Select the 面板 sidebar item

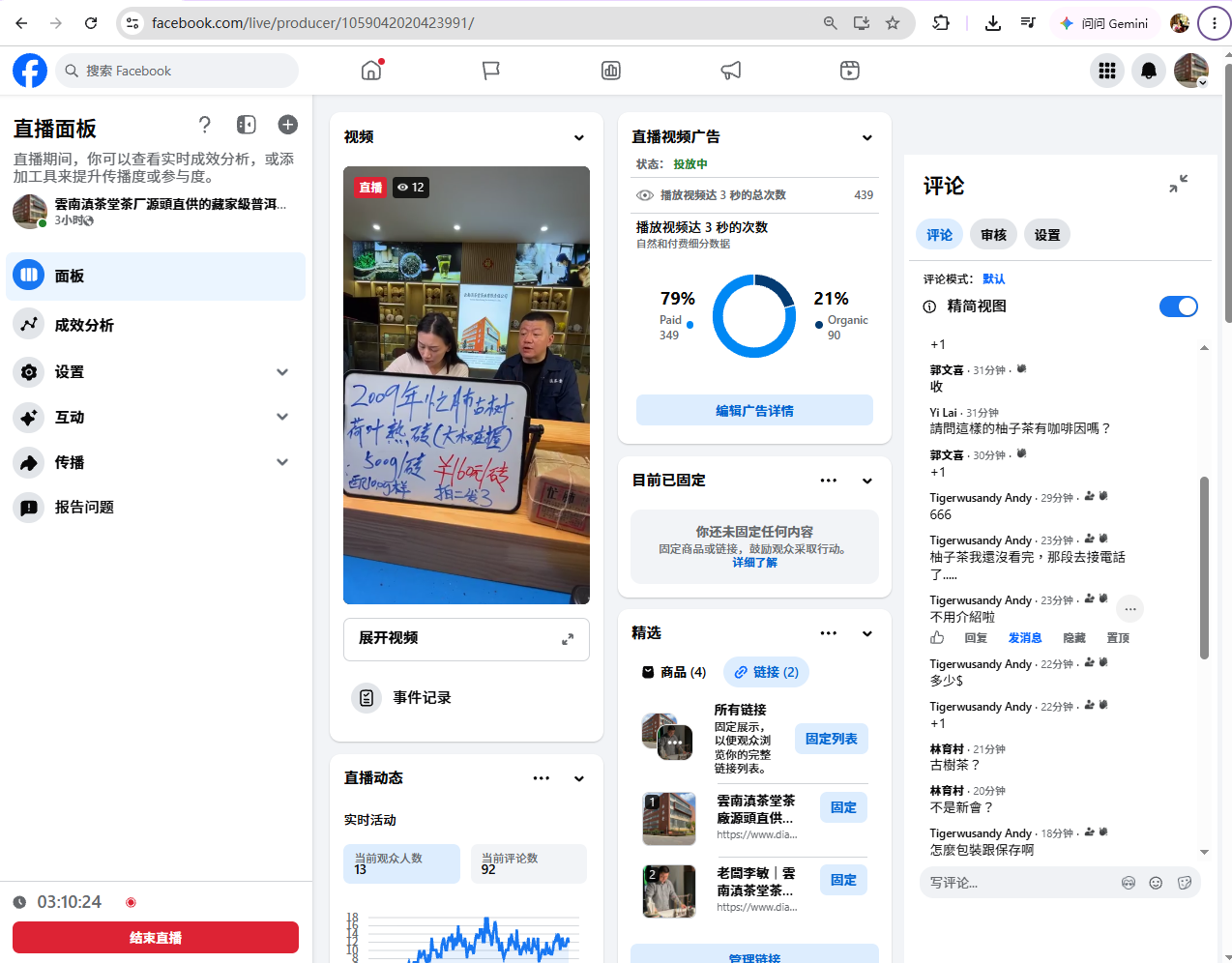(x=156, y=276)
